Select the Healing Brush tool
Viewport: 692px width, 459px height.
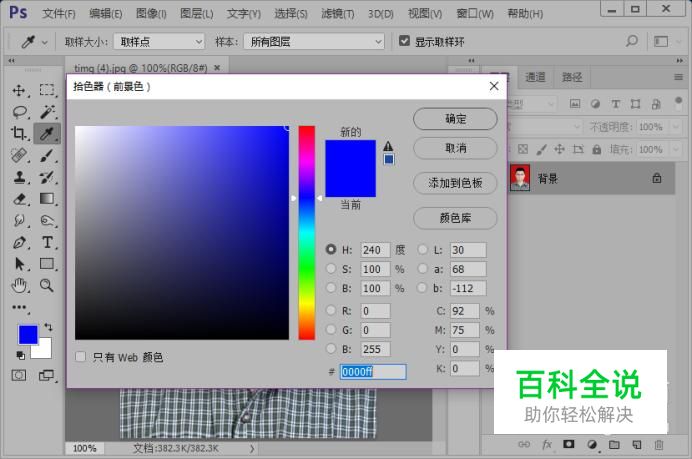click(x=19, y=155)
